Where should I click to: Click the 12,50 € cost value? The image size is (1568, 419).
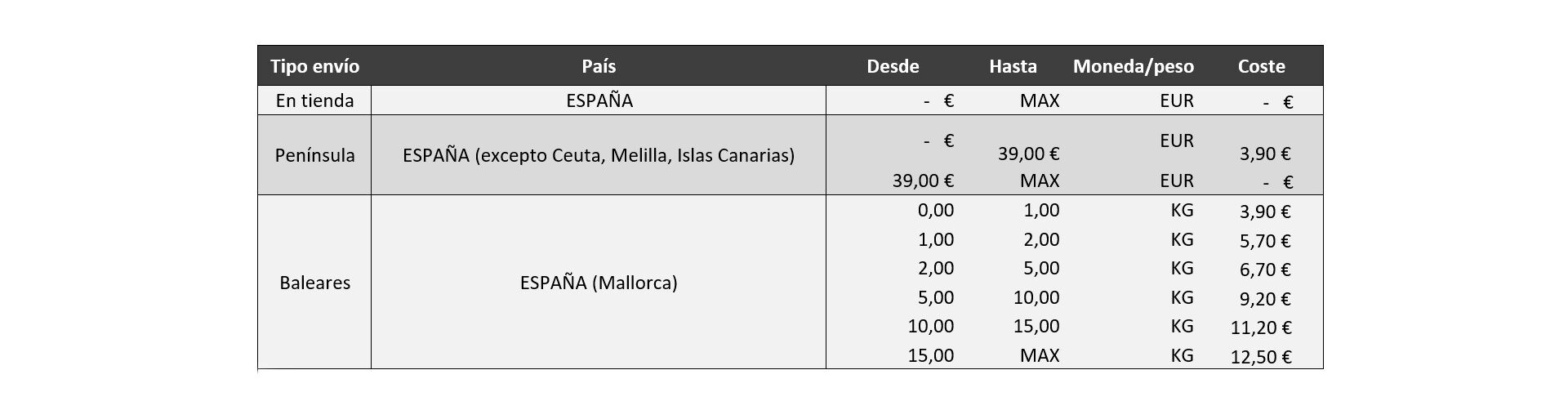click(x=1261, y=357)
